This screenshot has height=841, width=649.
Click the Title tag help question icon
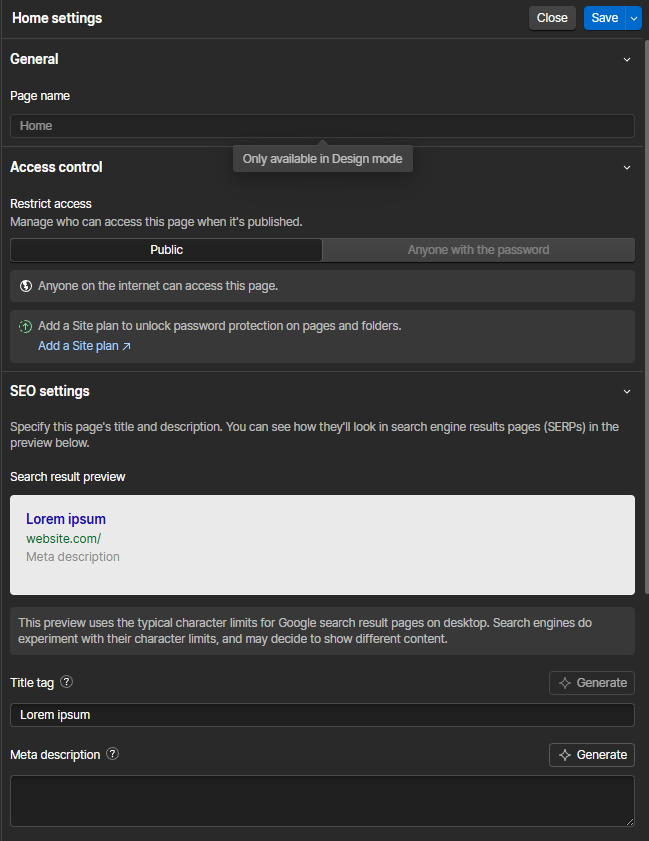click(x=66, y=682)
